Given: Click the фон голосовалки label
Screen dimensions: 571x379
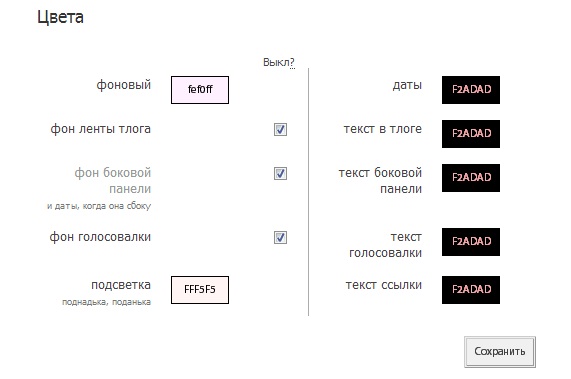Looking at the screenshot, I should pos(100,237).
